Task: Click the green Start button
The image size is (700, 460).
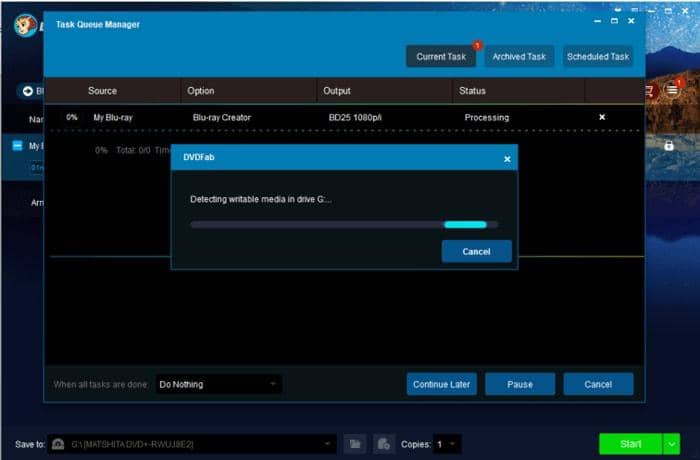Action: [x=630, y=444]
